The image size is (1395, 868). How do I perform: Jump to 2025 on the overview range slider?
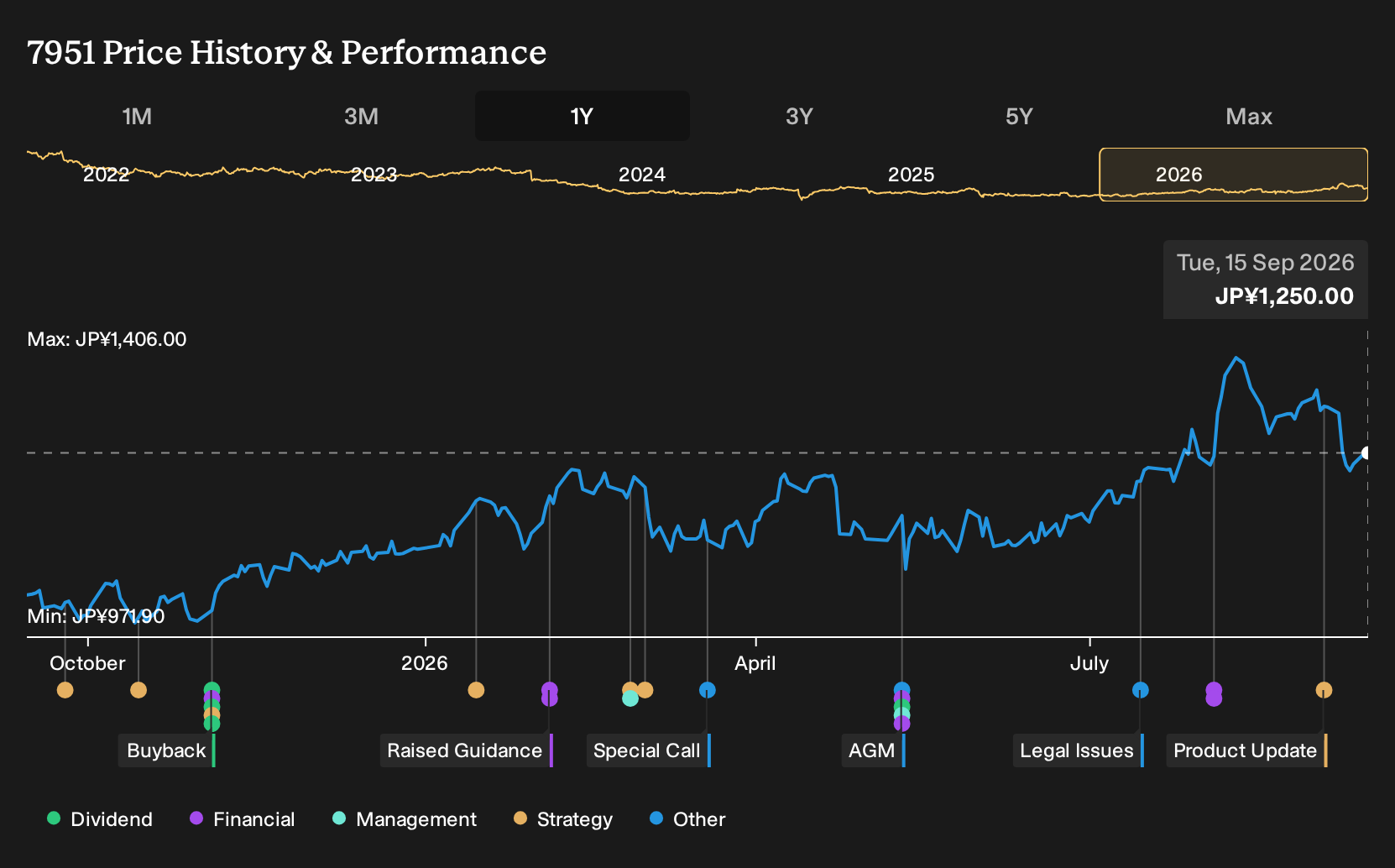point(911,175)
